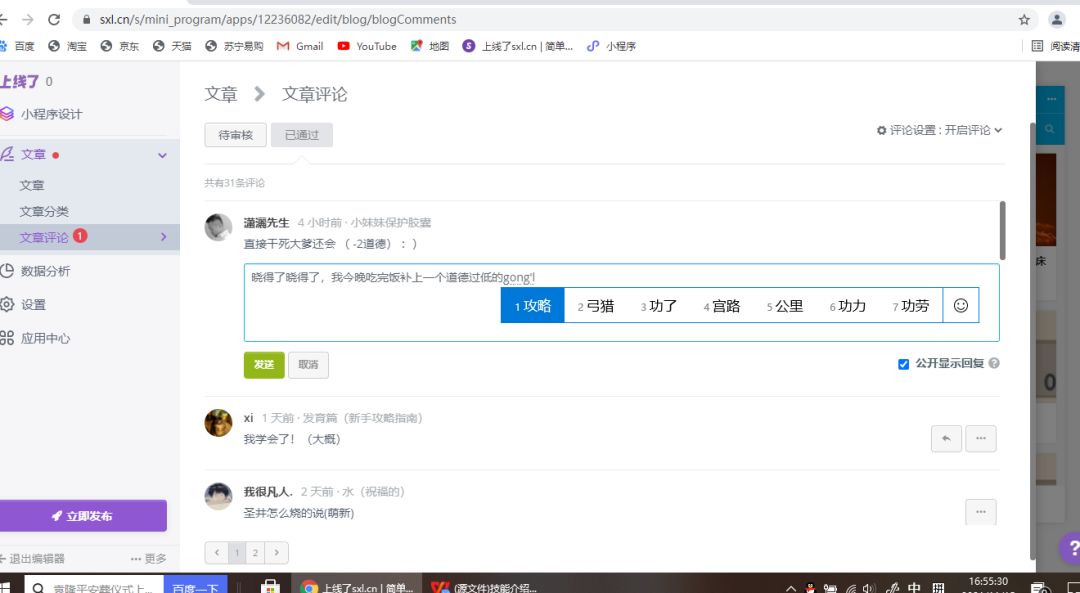
Task: Click the reply arrow icon on xi's comment
Action: [x=946, y=438]
